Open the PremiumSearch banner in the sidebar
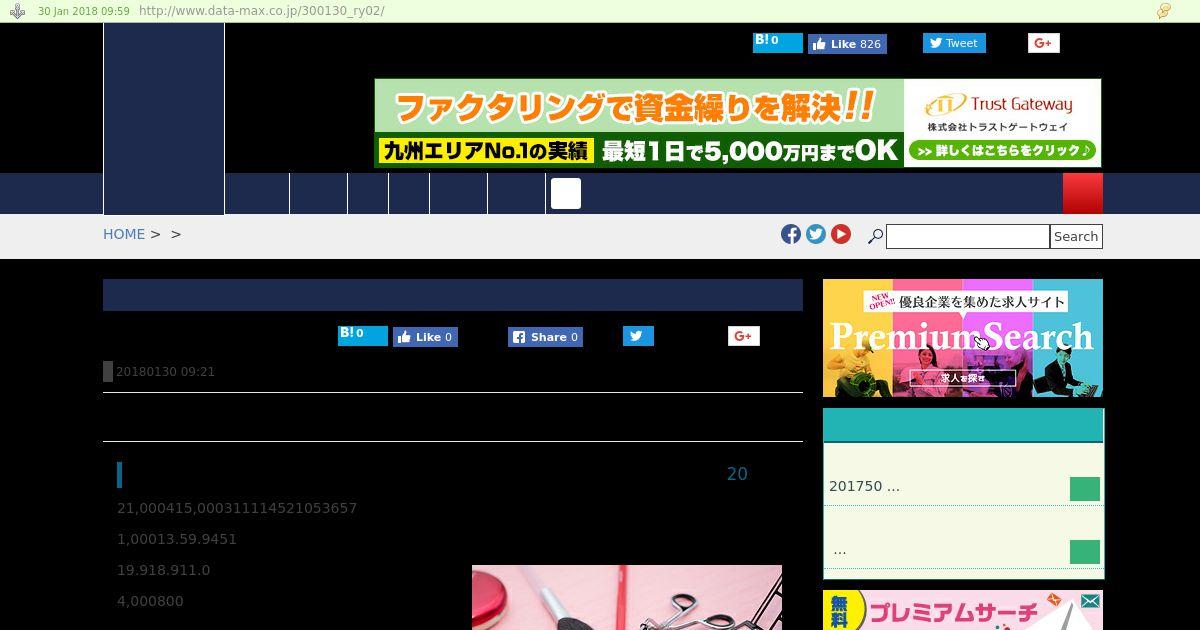This screenshot has width=1200, height=630. [x=963, y=338]
